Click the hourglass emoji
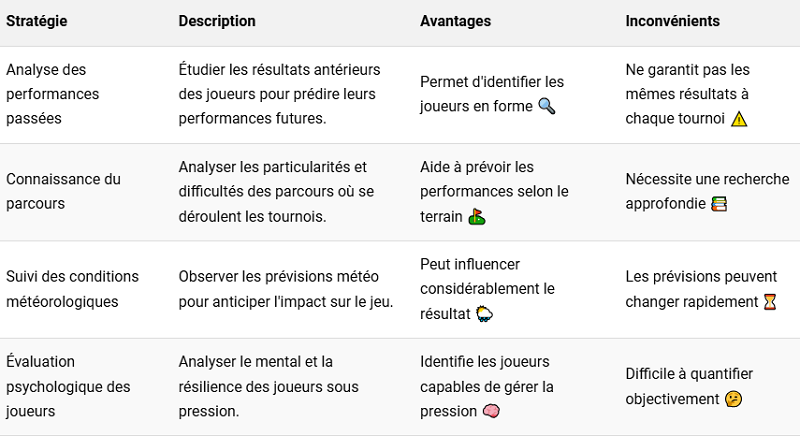Image resolution: width=800 pixels, height=436 pixels. tap(770, 302)
